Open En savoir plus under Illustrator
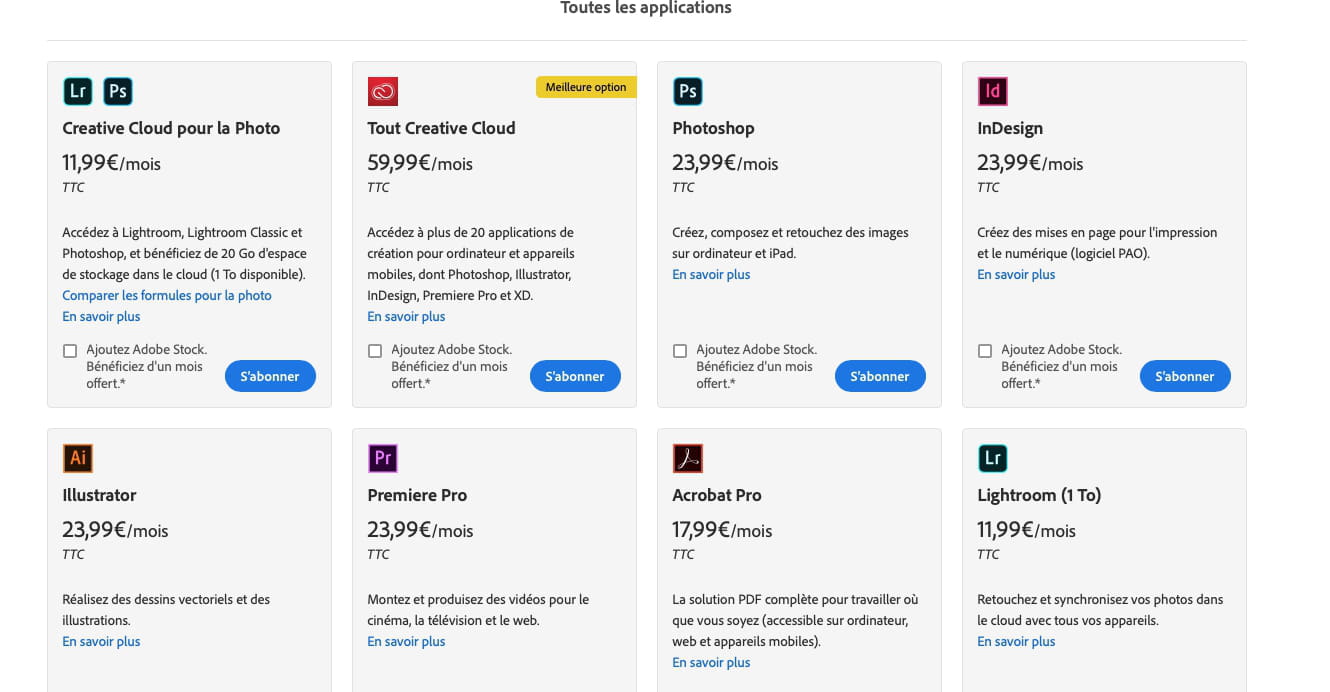Image resolution: width=1330 pixels, height=692 pixels. point(101,641)
